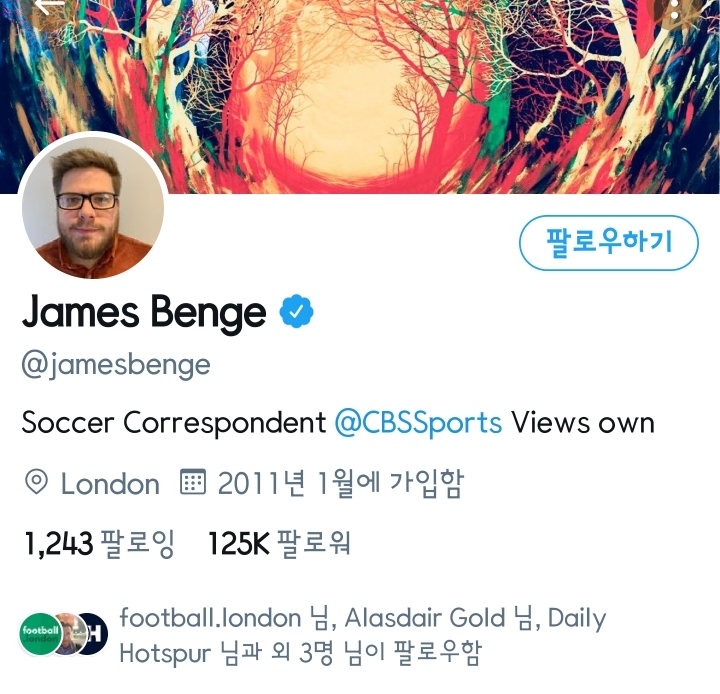Open Alasdair Gold follower avatar
Image resolution: width=720 pixels, height=694 pixels.
click(x=70, y=634)
